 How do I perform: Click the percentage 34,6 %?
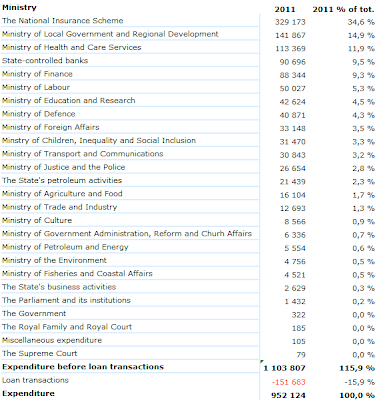(361, 22)
